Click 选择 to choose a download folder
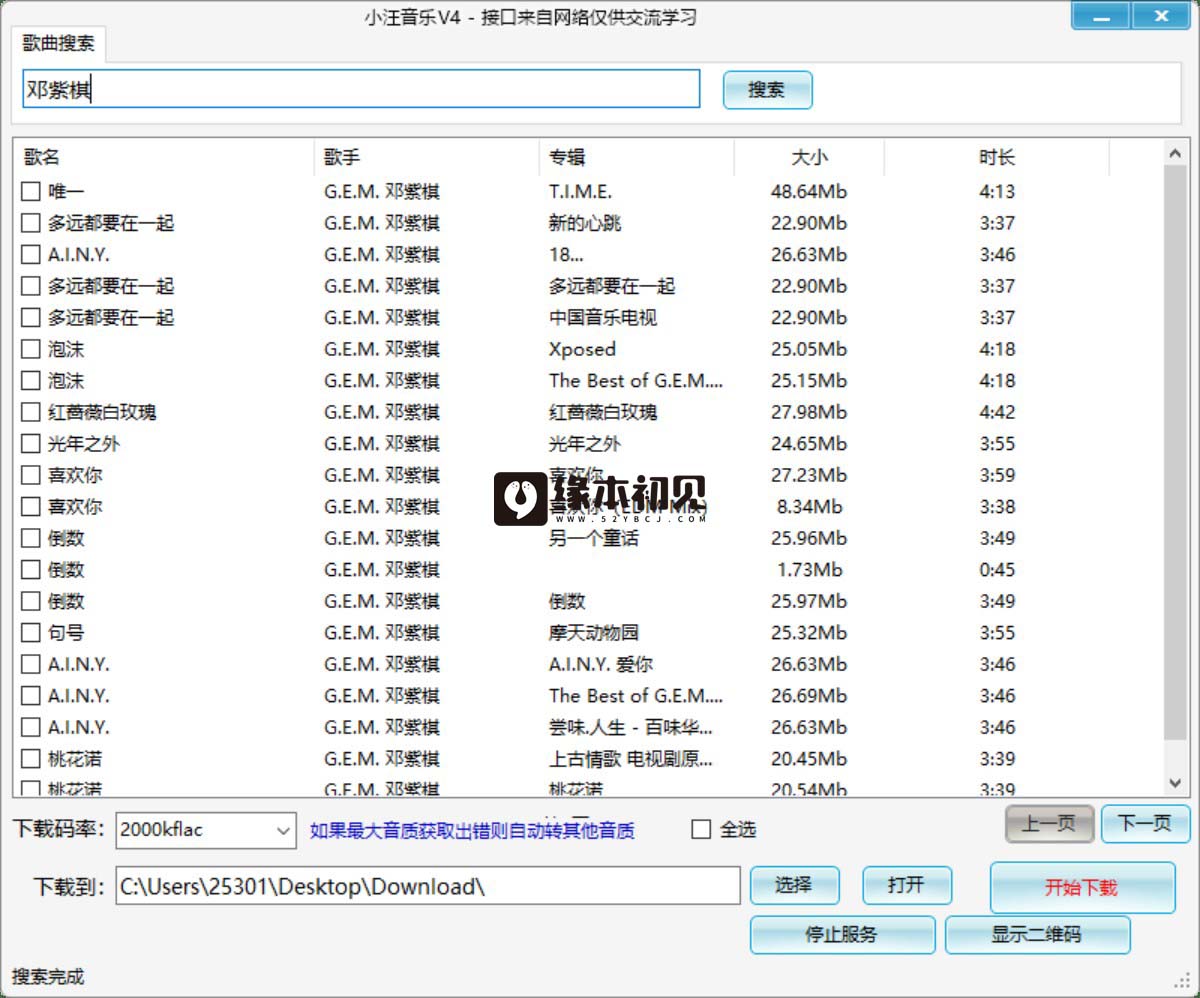Image resolution: width=1200 pixels, height=998 pixels. click(794, 885)
